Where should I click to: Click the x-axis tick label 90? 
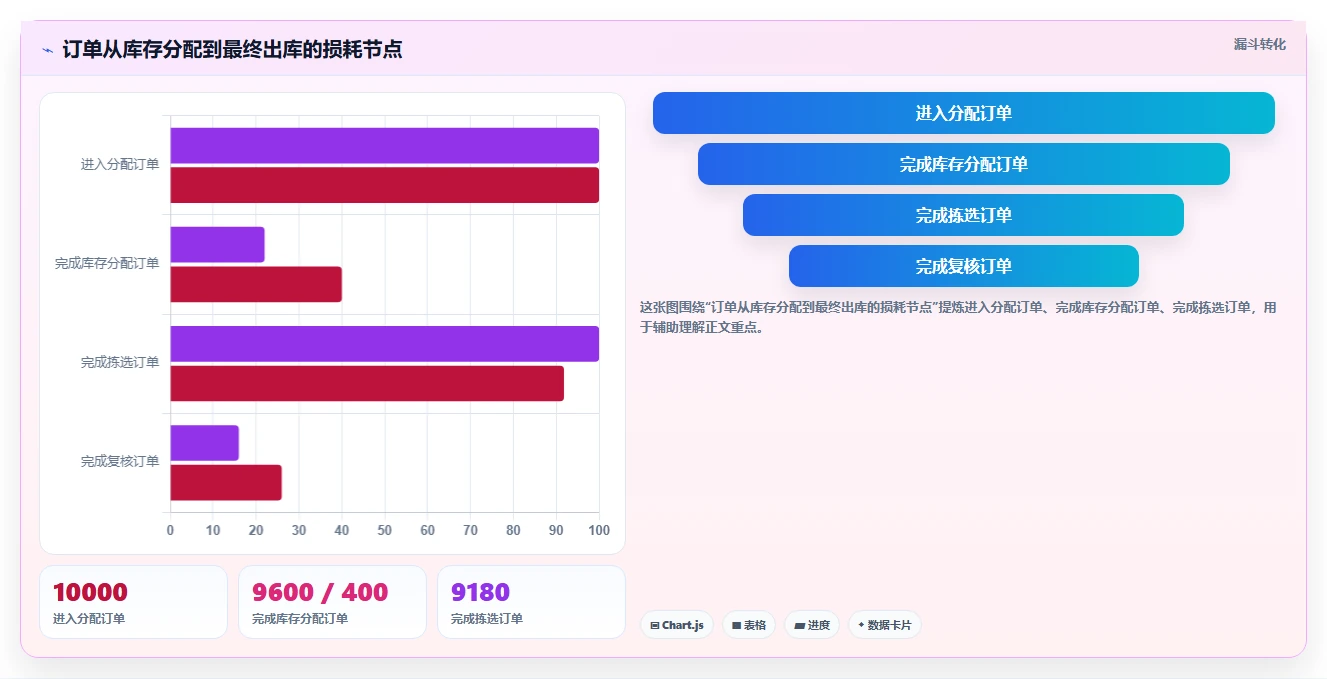pos(556,530)
